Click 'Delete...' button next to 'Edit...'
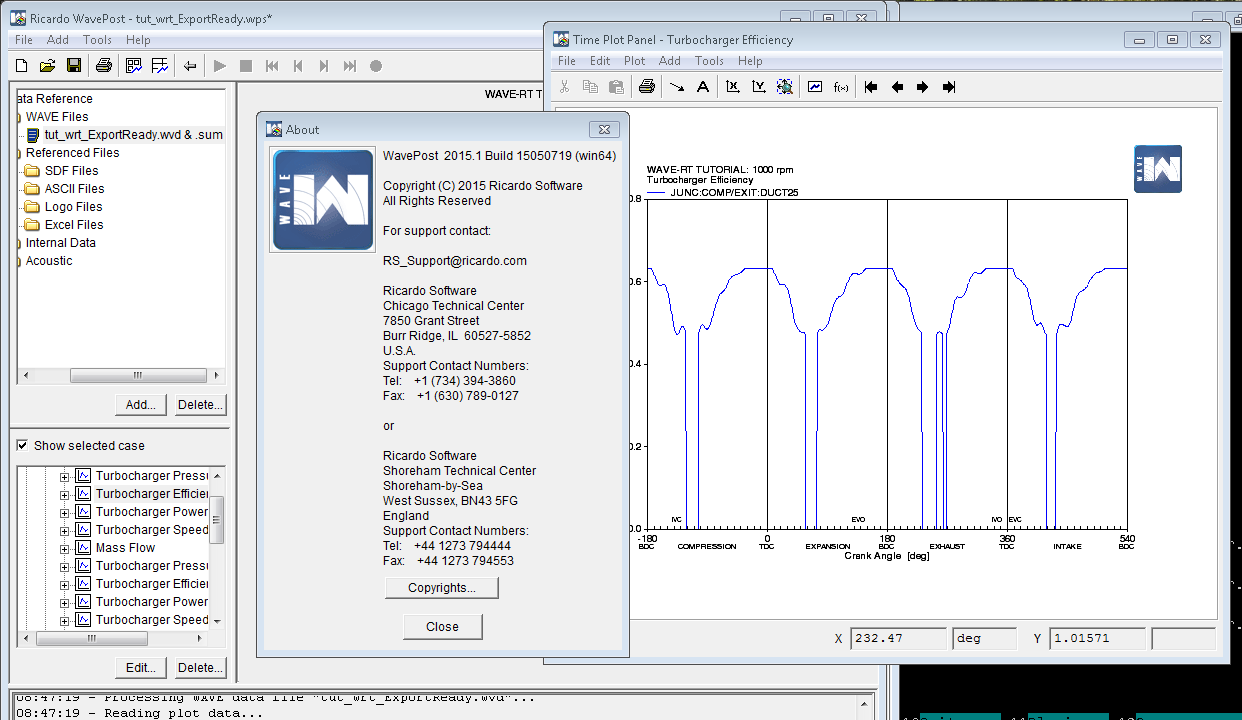 coord(201,668)
